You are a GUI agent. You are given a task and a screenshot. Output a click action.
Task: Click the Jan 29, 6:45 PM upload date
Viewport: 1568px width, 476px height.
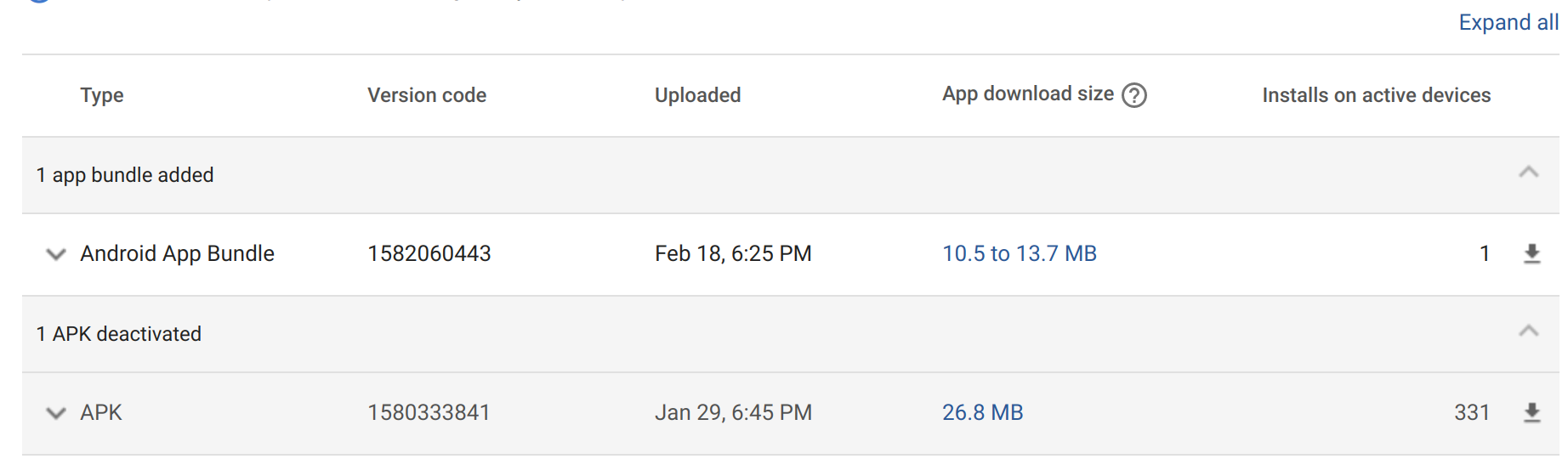pos(734,412)
